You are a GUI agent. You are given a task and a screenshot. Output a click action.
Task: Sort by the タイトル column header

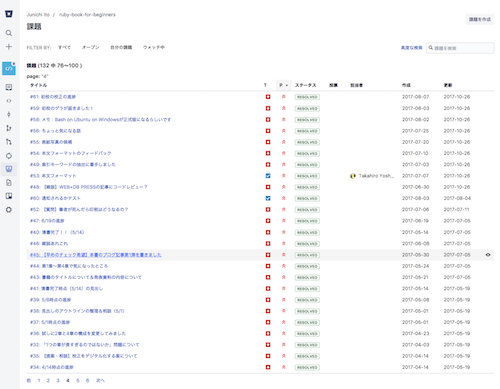pos(38,85)
